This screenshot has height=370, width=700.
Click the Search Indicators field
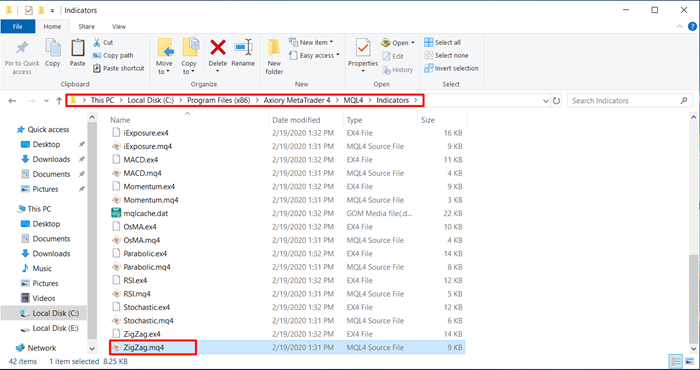pyautogui.click(x=629, y=101)
